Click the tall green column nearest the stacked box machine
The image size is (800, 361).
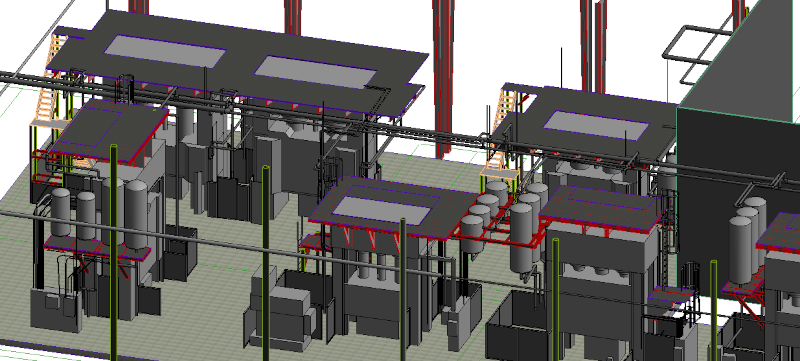(x=265, y=263)
